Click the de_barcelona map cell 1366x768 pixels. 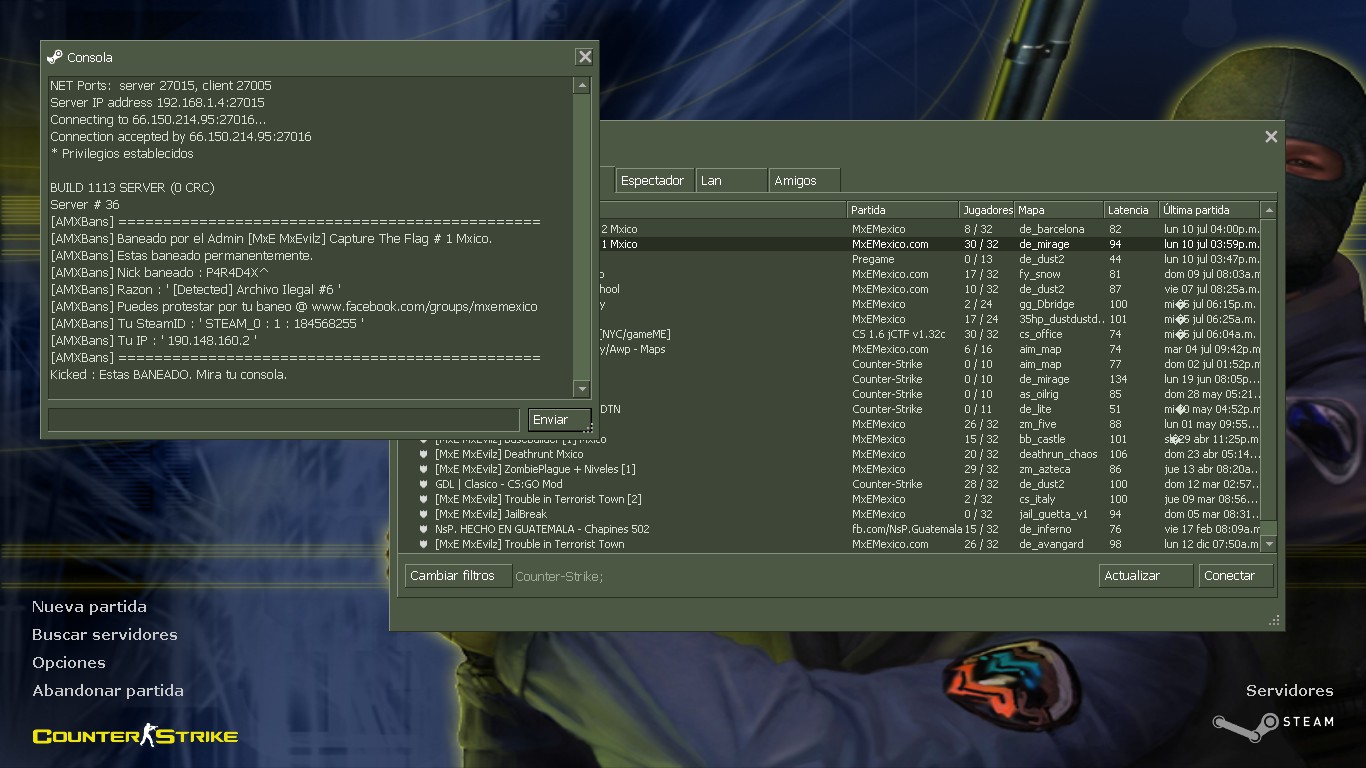pos(1052,229)
